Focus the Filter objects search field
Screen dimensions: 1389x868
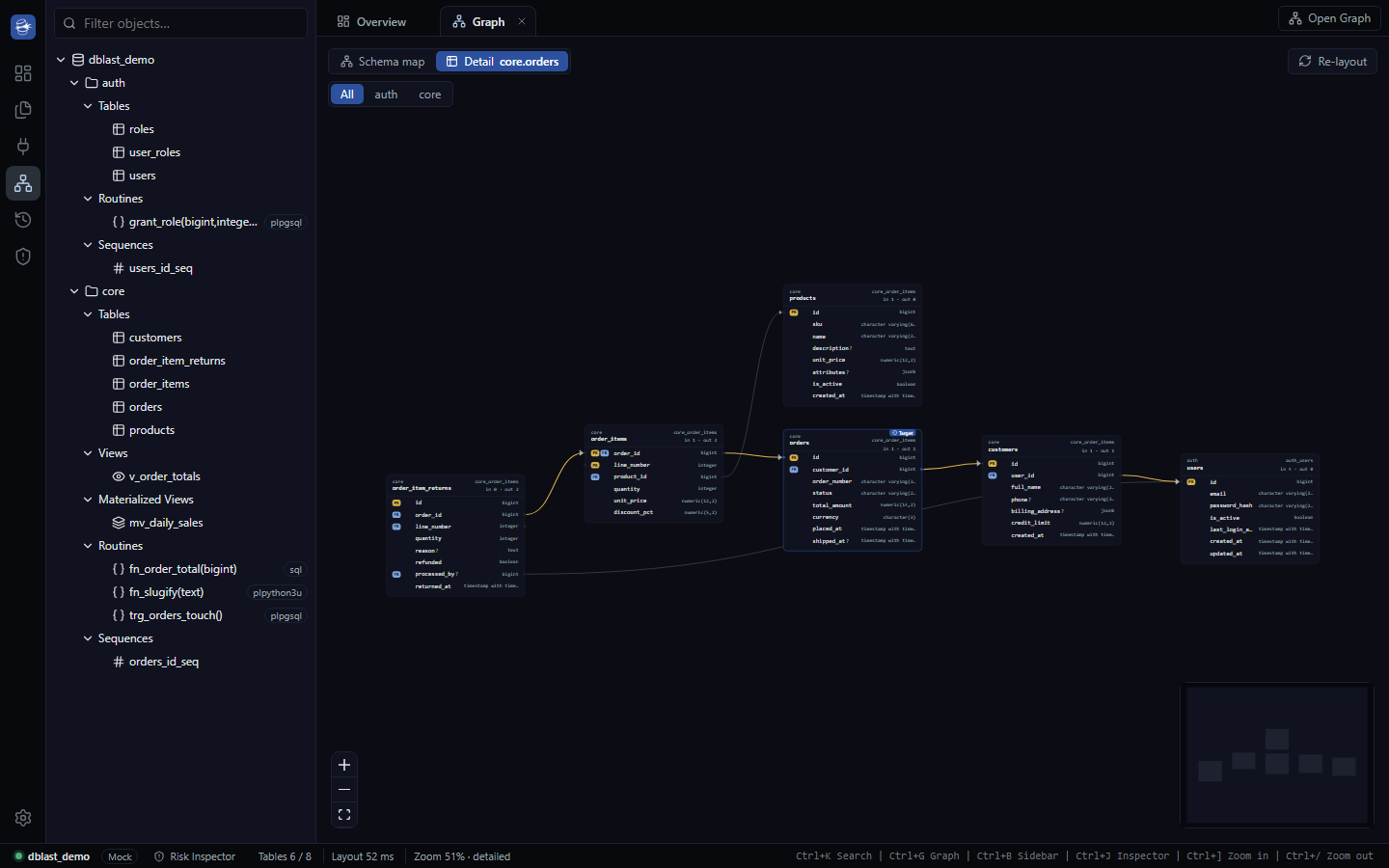(180, 23)
